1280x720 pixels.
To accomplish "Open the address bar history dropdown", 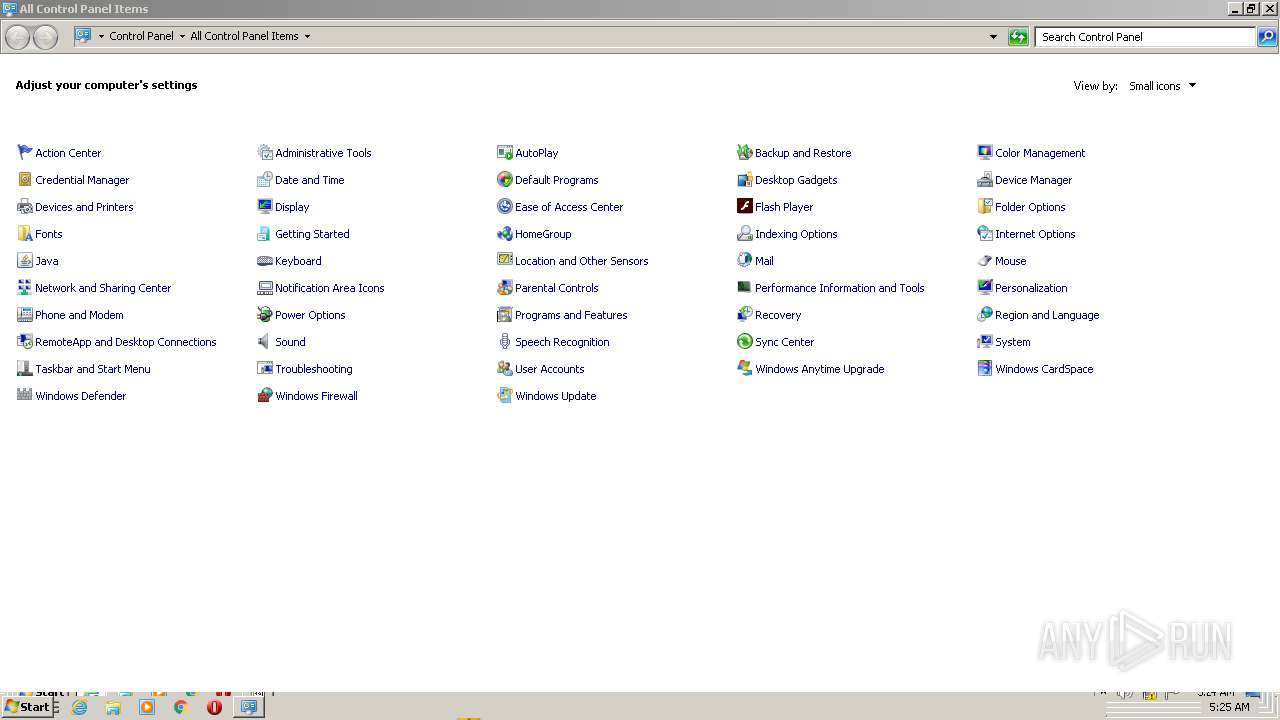I will [x=993, y=37].
